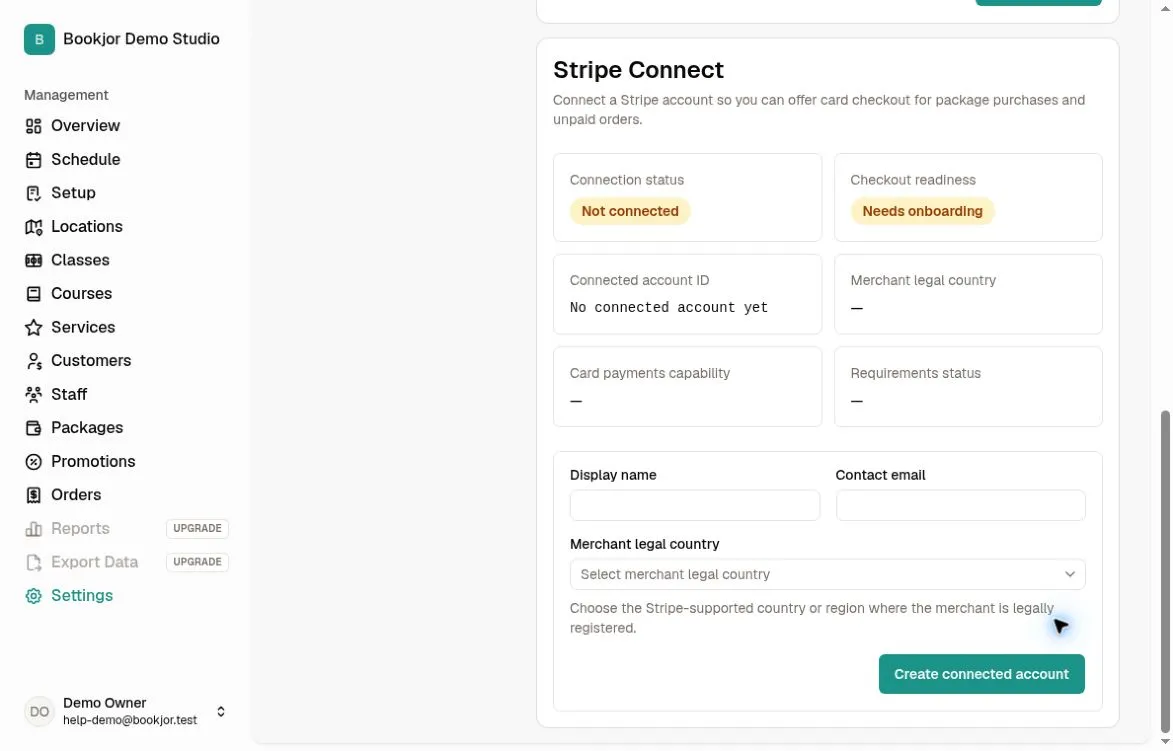Open the Locations section
Screen dimensions: 1173x751
(x=87, y=227)
